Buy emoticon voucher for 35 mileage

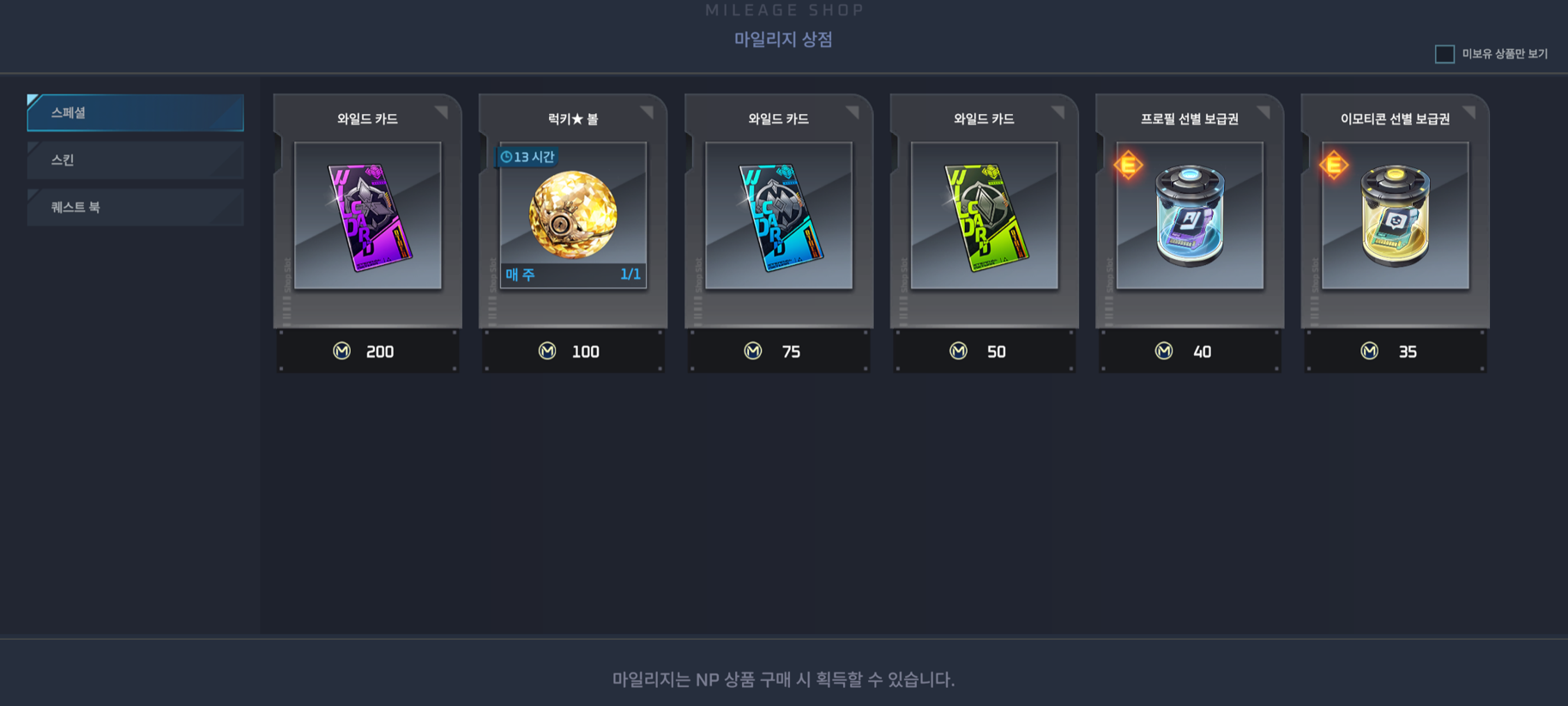tap(1396, 351)
